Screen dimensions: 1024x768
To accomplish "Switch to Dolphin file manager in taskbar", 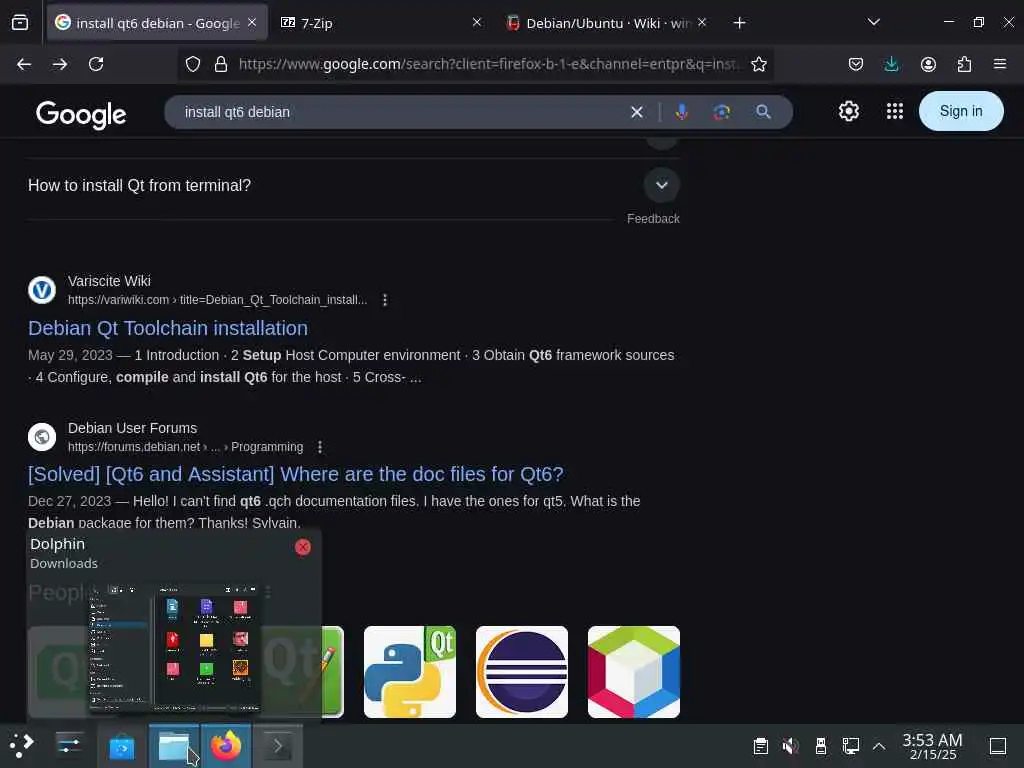I will [x=174, y=746].
